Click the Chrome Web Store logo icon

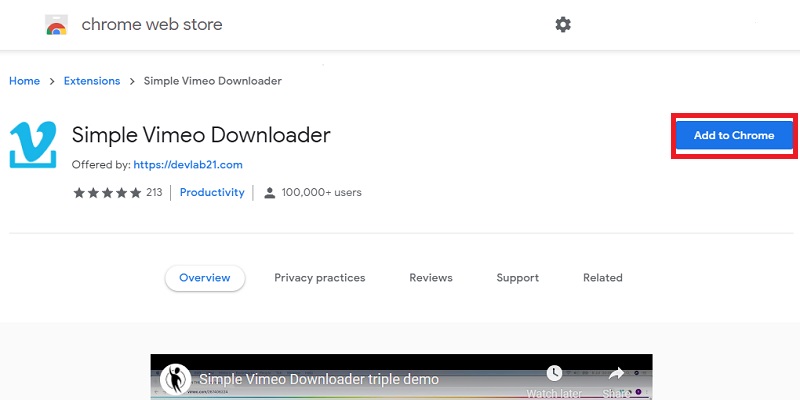pyautogui.click(x=57, y=24)
